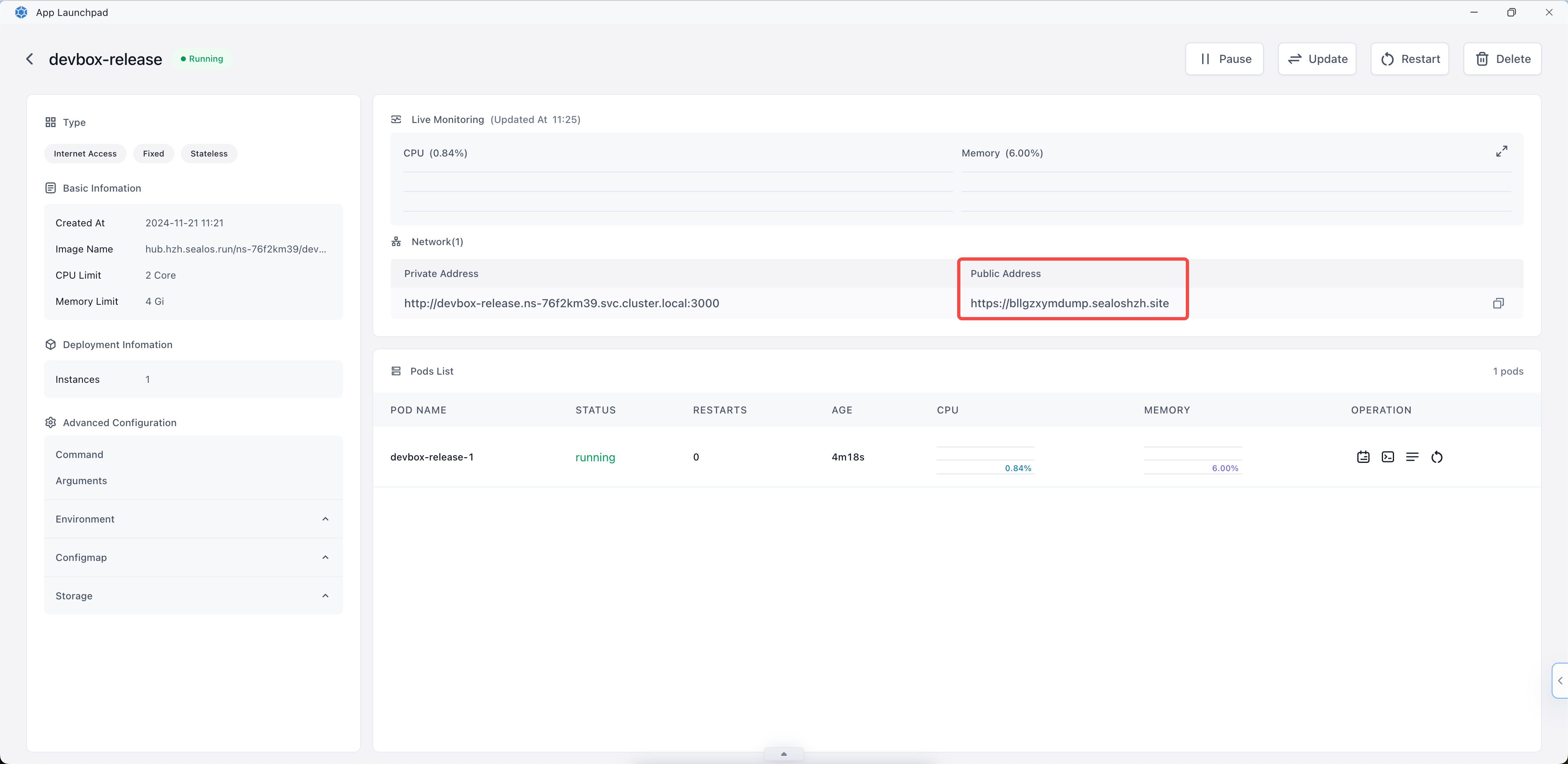Viewport: 1568px width, 764px height.
Task: Go back using the left arrow icon
Action: tap(30, 59)
